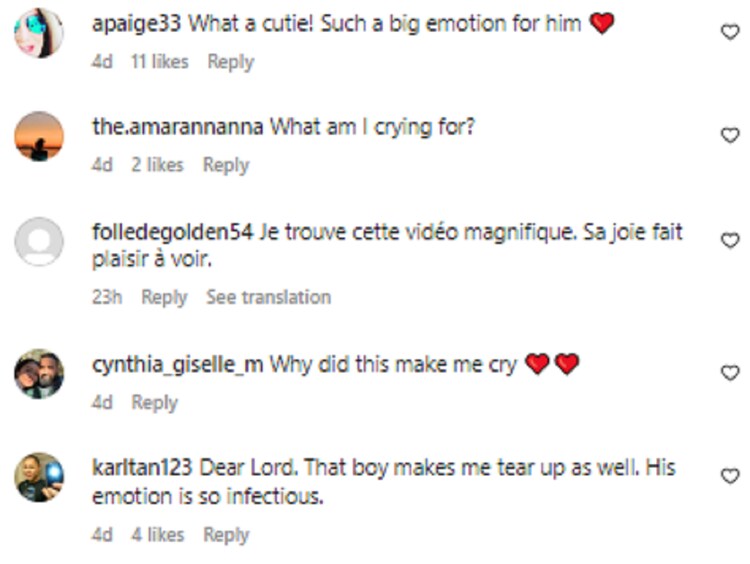Heart the comment by karltan123
Screen dimensions: 750x564
[x=730, y=476]
